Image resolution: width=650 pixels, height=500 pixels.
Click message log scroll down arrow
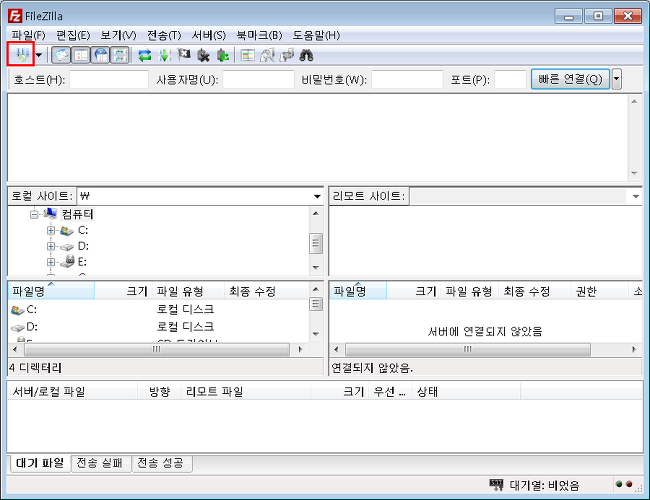coord(634,173)
